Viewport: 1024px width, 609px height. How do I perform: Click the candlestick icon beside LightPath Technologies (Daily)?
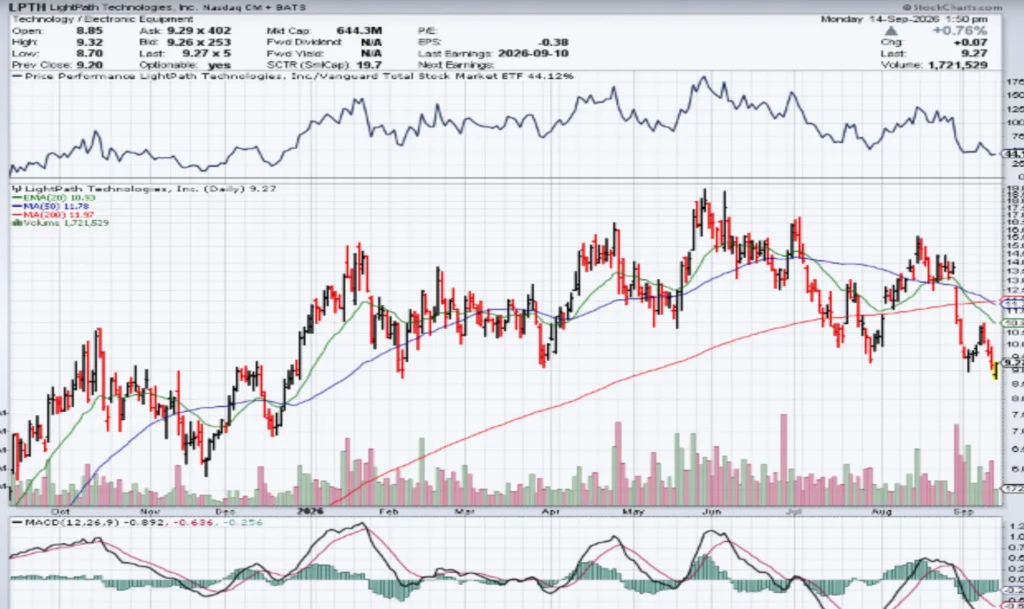[x=16, y=189]
